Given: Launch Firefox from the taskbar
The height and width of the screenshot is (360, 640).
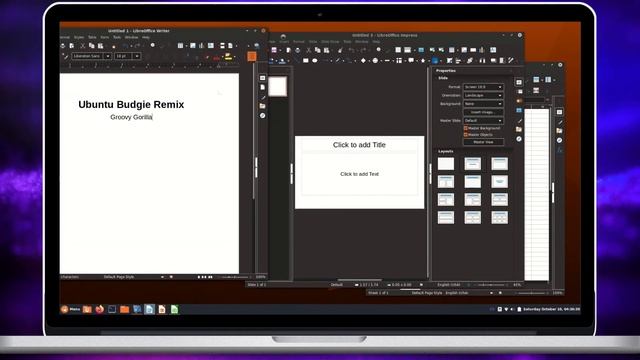Looking at the screenshot, I should pos(100,309).
